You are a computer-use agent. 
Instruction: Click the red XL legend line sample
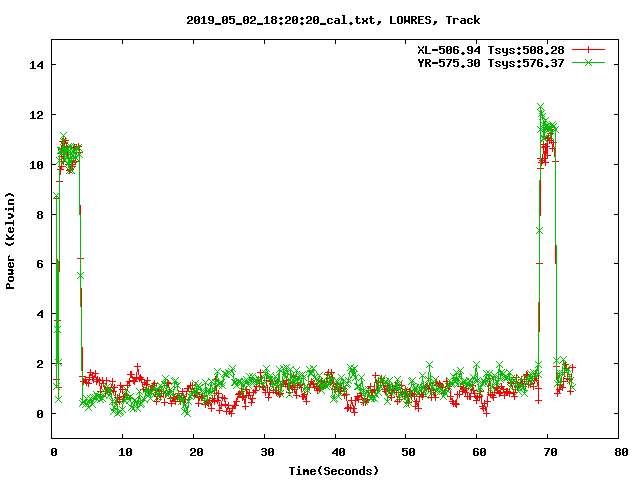click(x=588, y=50)
